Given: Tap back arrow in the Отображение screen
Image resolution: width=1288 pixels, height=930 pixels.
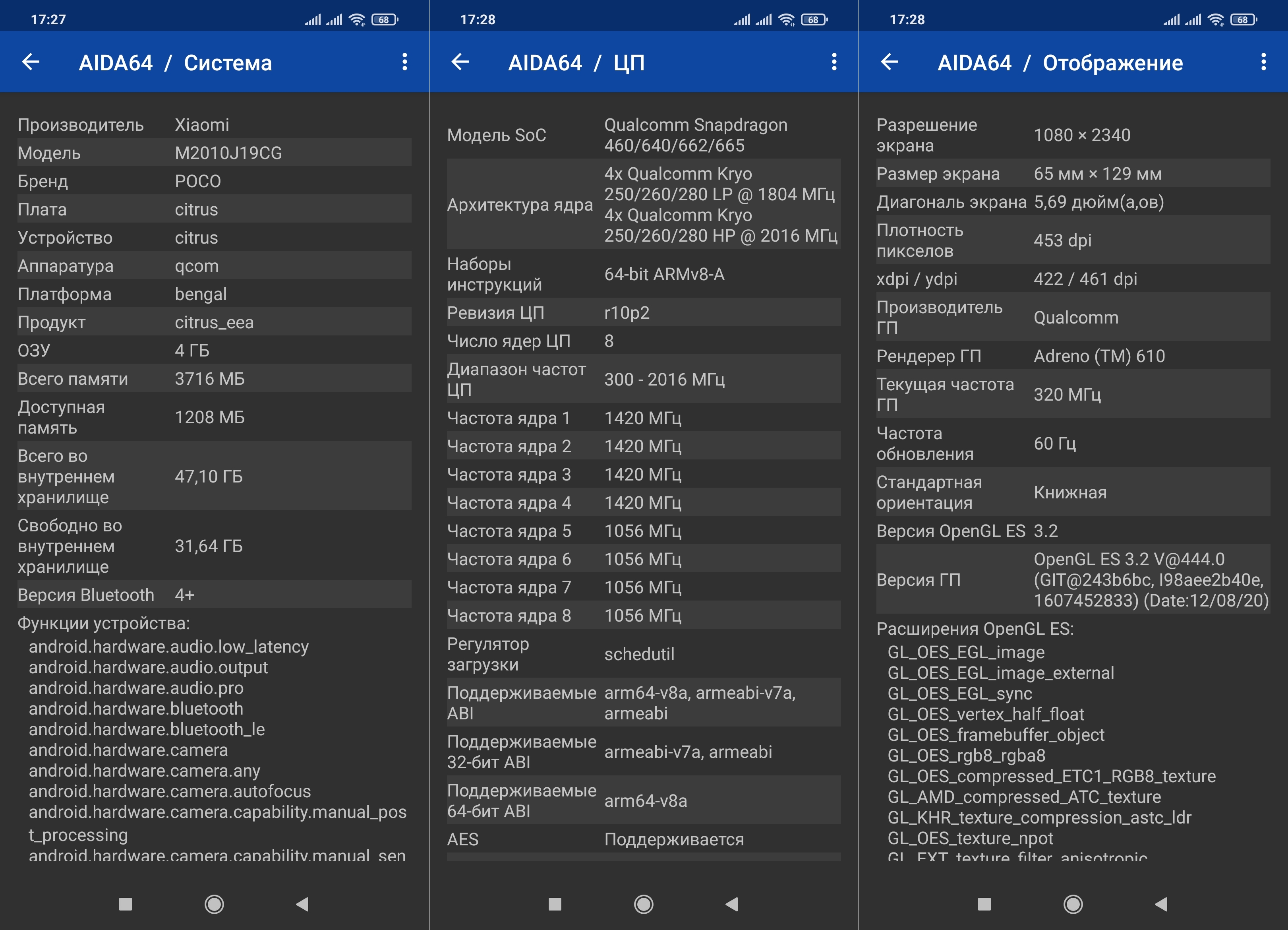Looking at the screenshot, I should pos(890,62).
